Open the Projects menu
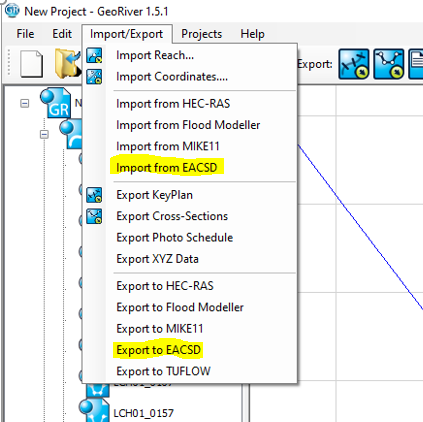Screen dimensions: 423x422 coord(201,34)
